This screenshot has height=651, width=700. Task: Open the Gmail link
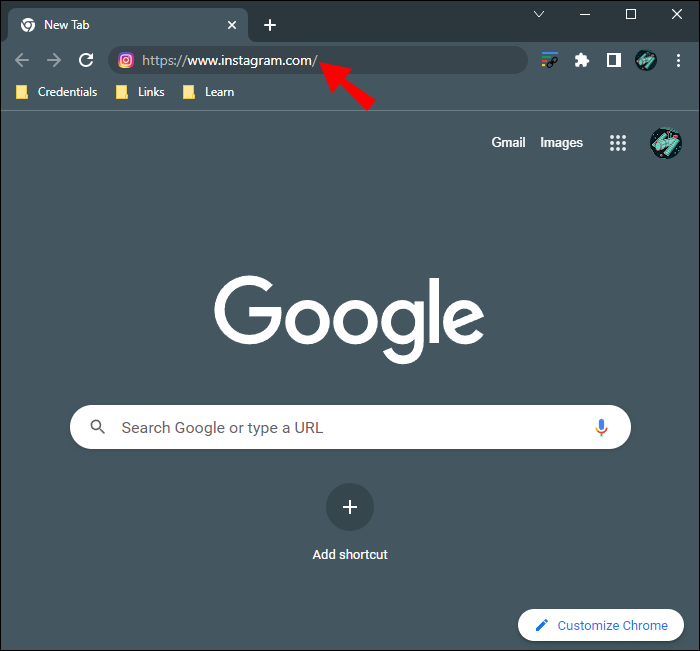coord(508,142)
